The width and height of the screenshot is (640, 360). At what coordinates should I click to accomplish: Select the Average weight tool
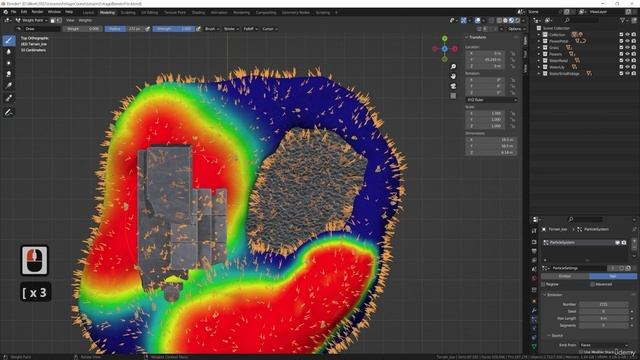click(x=9, y=63)
